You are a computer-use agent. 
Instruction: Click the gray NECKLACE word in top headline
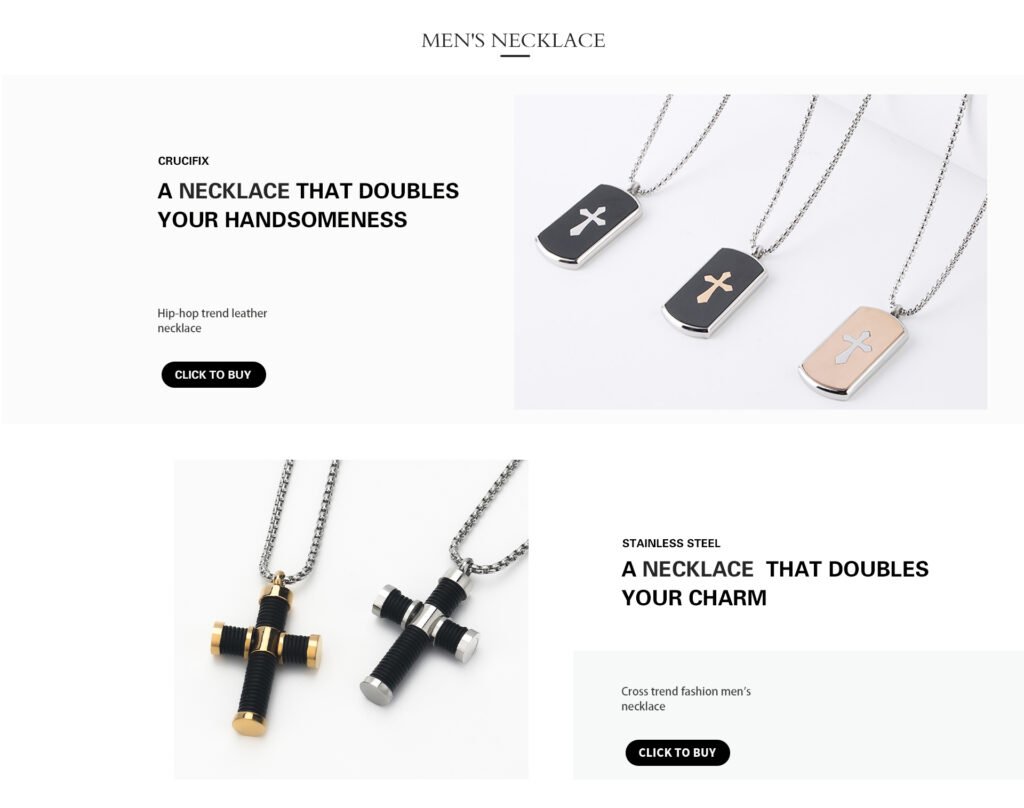tap(234, 191)
